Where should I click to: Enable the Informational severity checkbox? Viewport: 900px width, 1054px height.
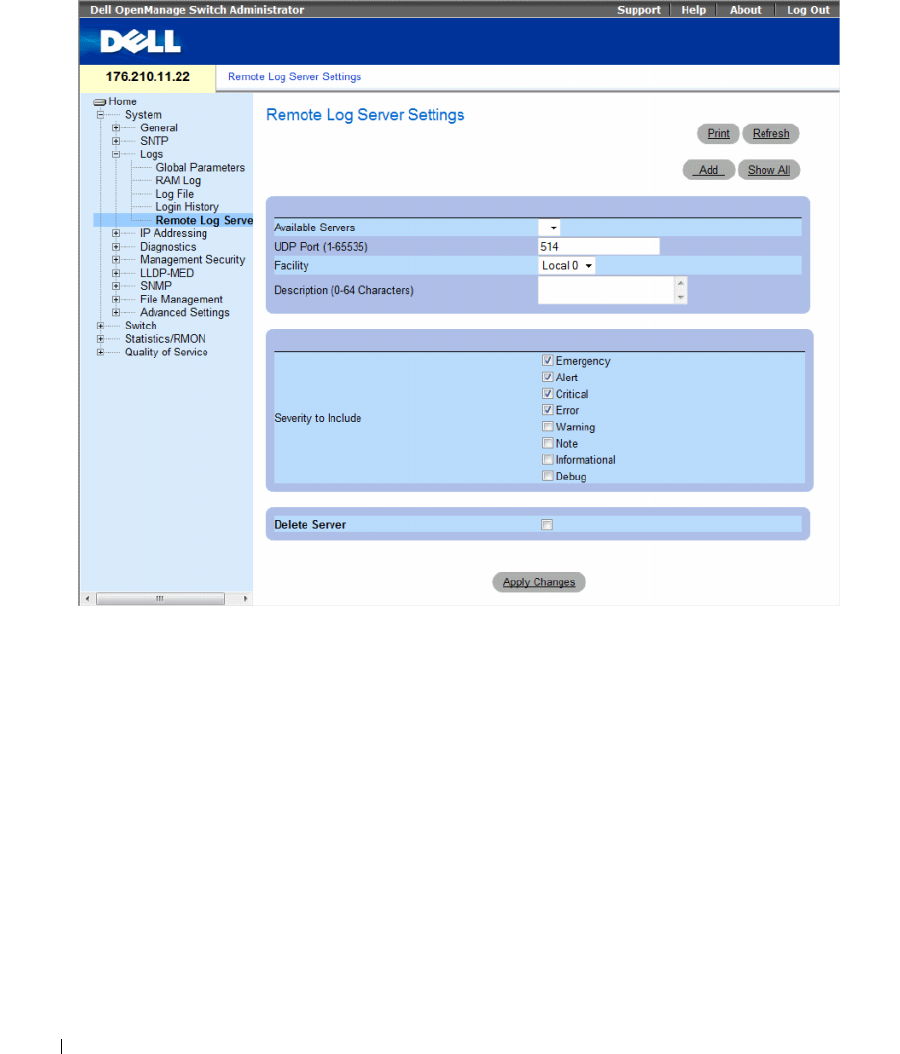[548, 460]
